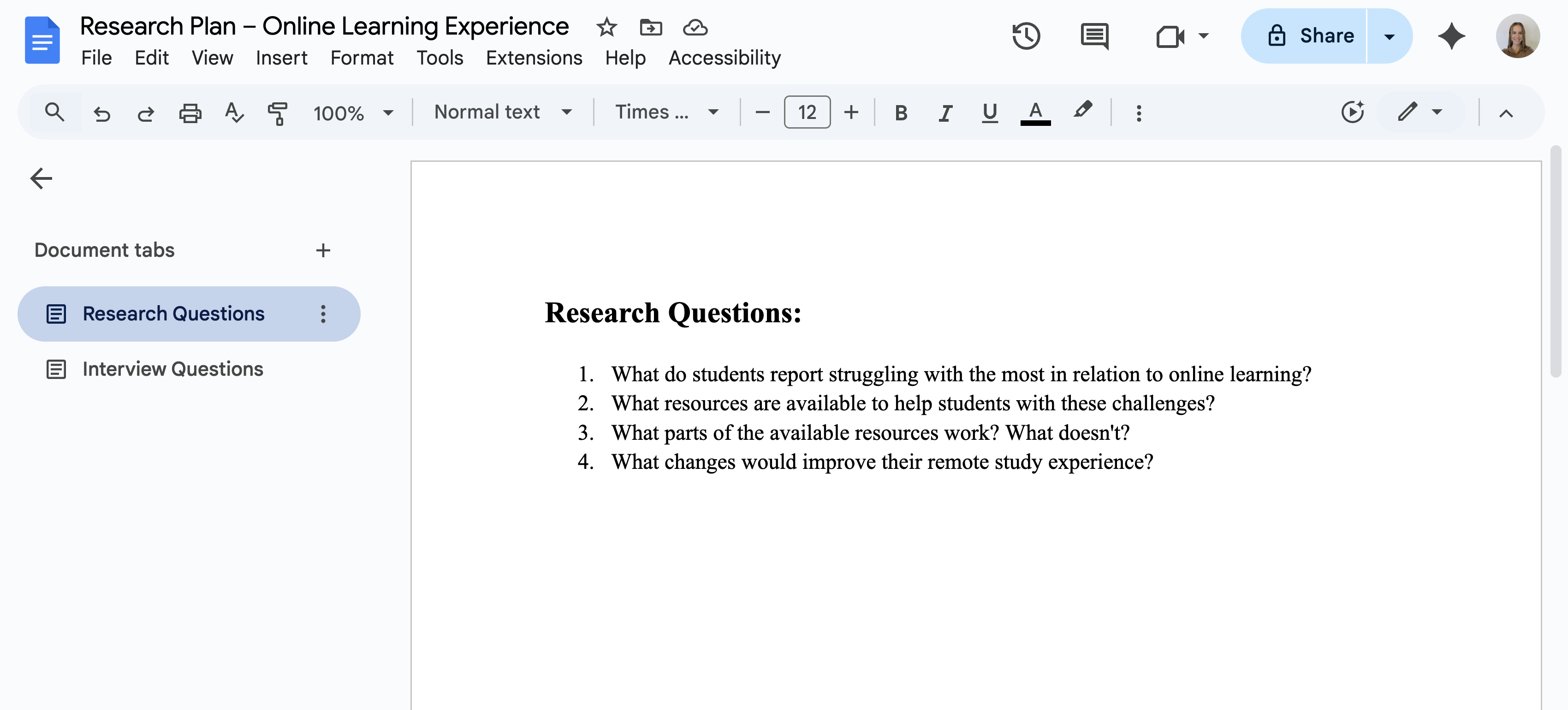Star this document

(x=606, y=27)
